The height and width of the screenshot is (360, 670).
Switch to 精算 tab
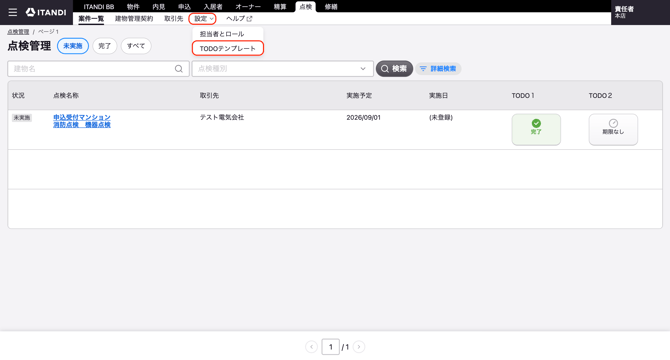point(280,7)
